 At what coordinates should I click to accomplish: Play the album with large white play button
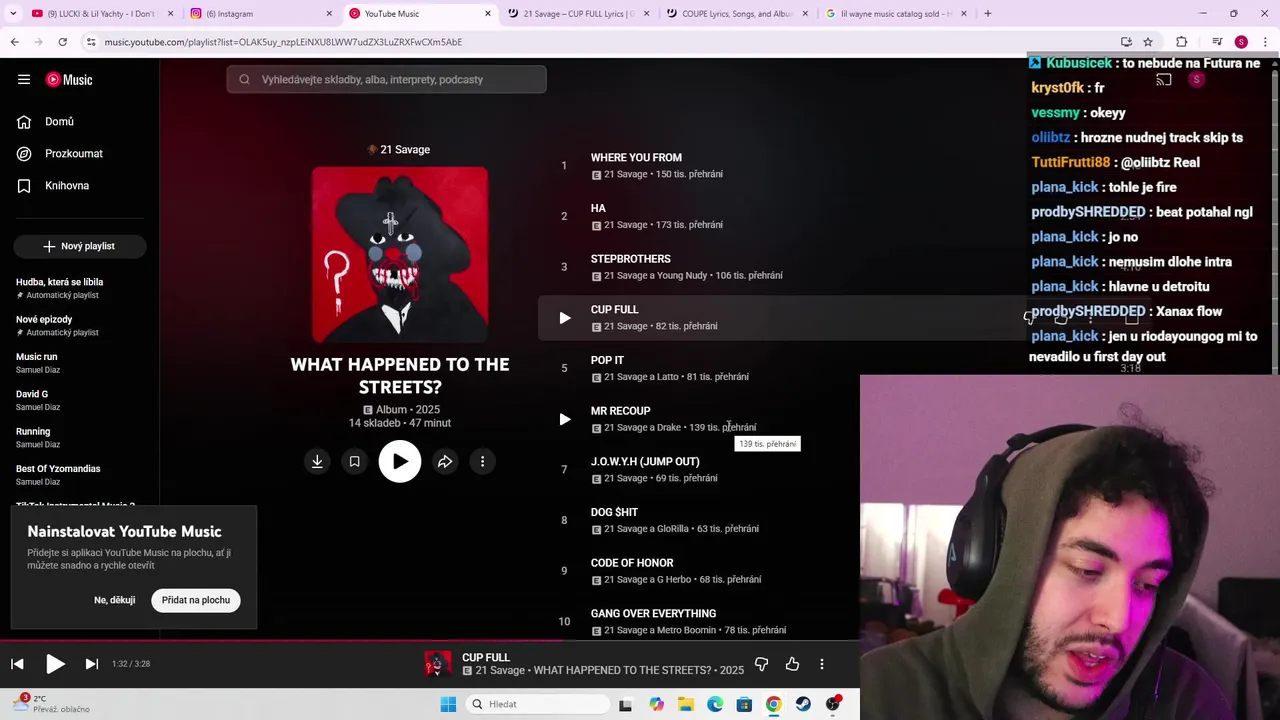click(400, 462)
